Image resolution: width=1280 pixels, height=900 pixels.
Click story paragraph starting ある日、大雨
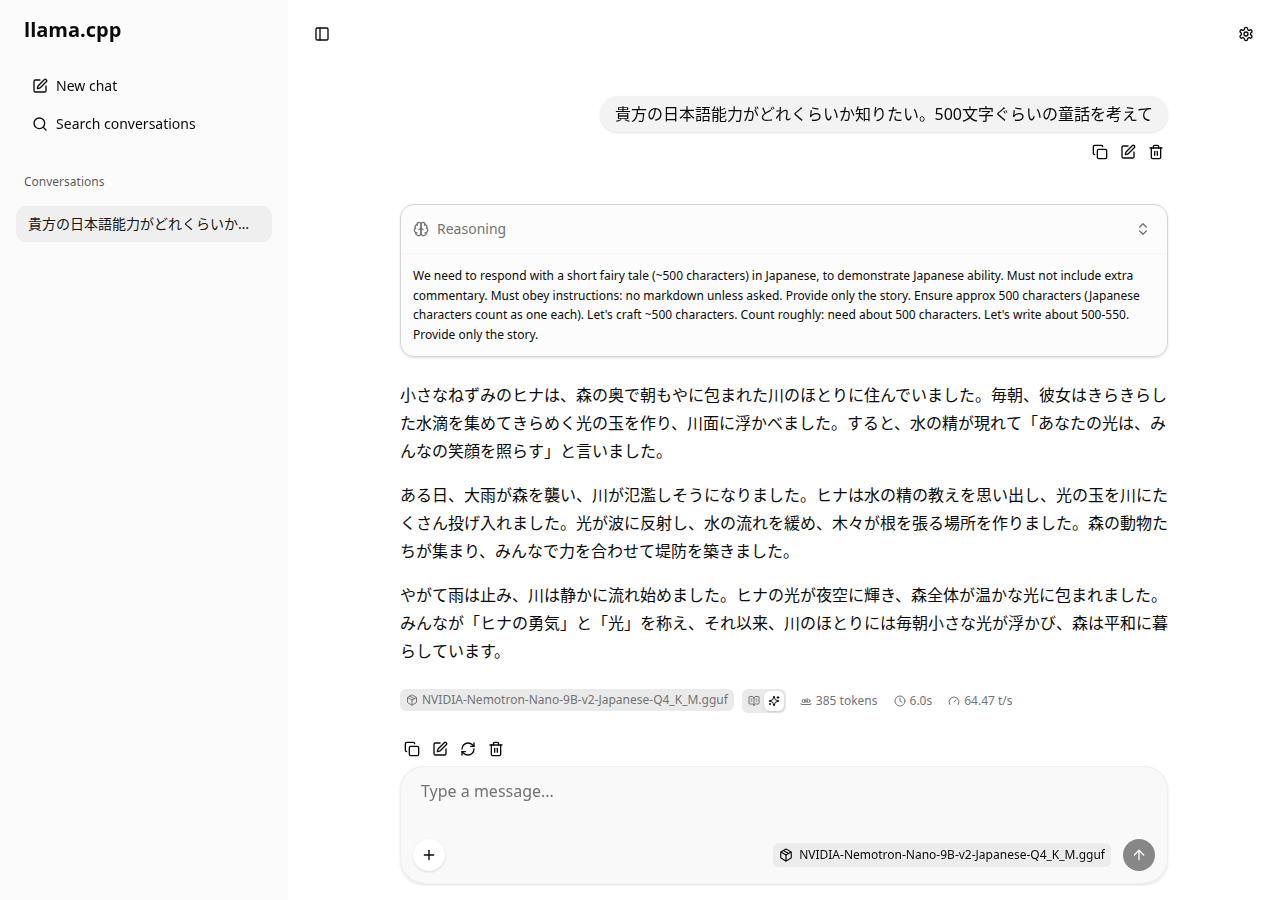[x=784, y=523]
